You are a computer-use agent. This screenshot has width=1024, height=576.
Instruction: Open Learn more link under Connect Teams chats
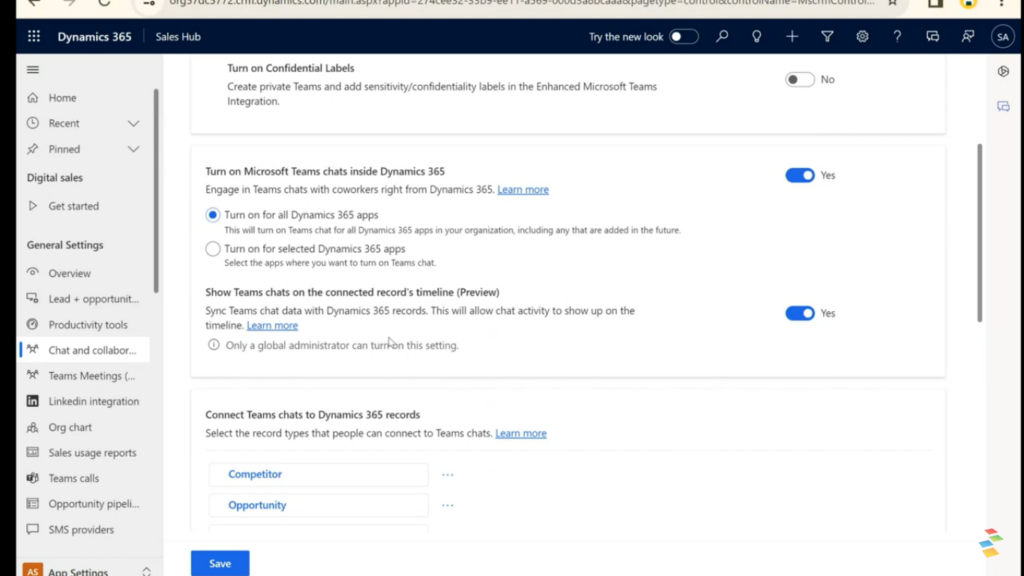pos(520,434)
